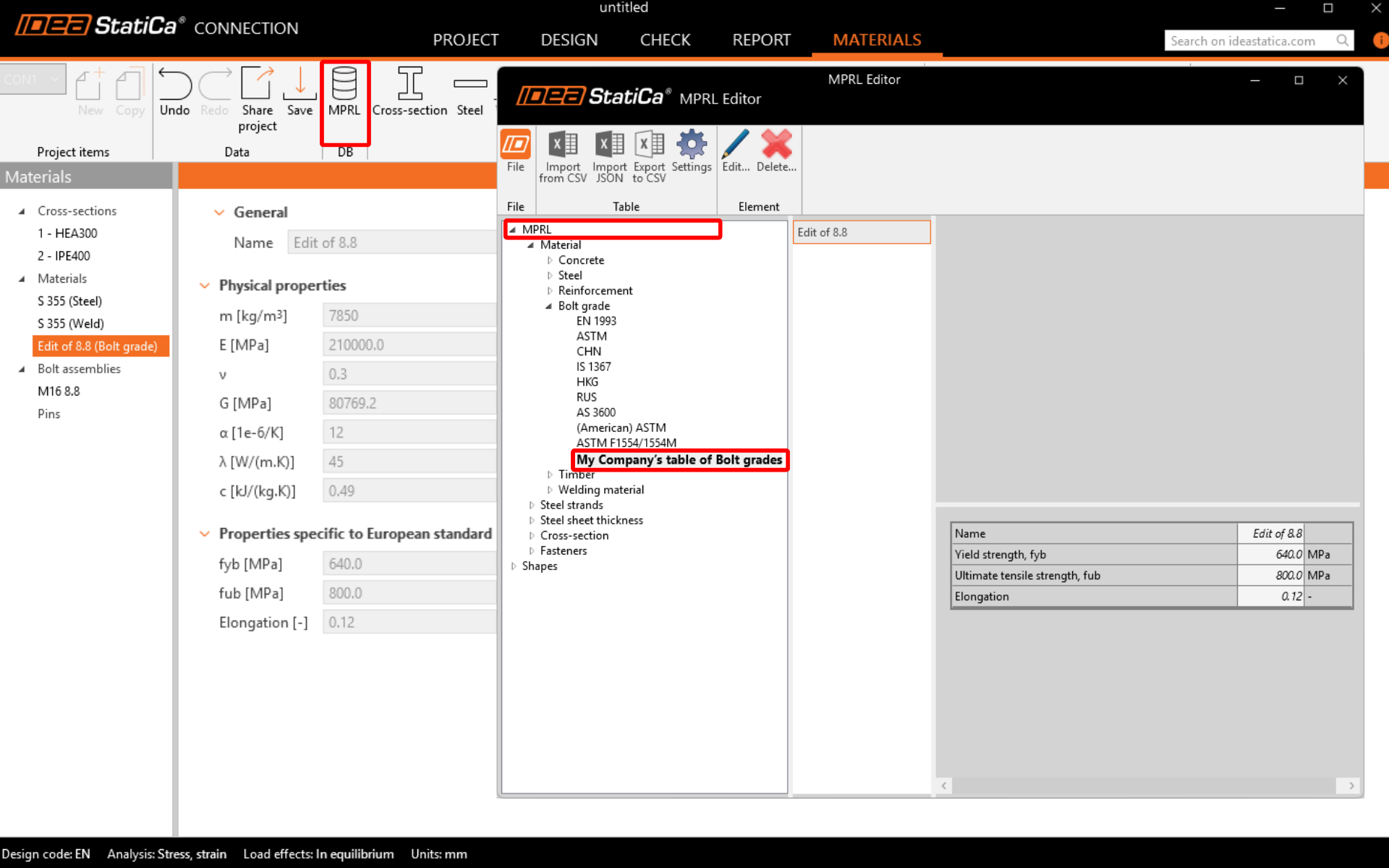The width and height of the screenshot is (1389, 868).
Task: Expand the Reinforcement tree node arrow
Action: click(x=550, y=291)
